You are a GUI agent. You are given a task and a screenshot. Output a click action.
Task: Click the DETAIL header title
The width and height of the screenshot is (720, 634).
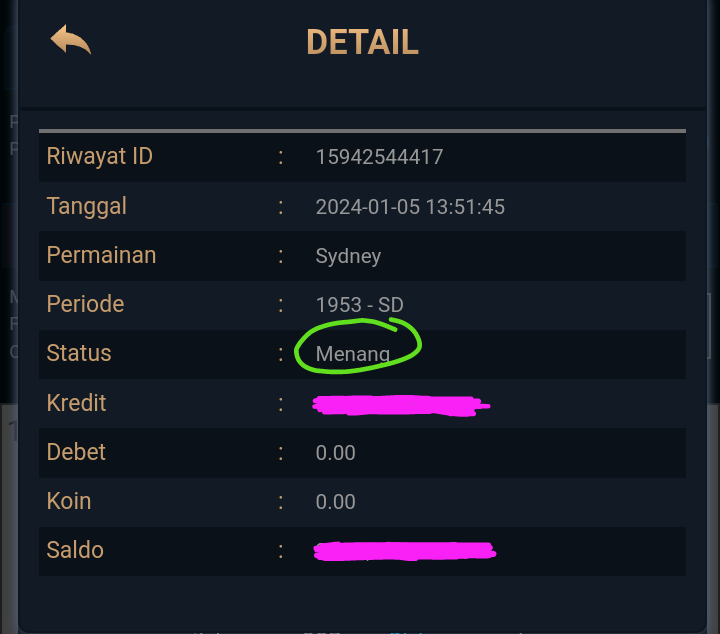(362, 43)
